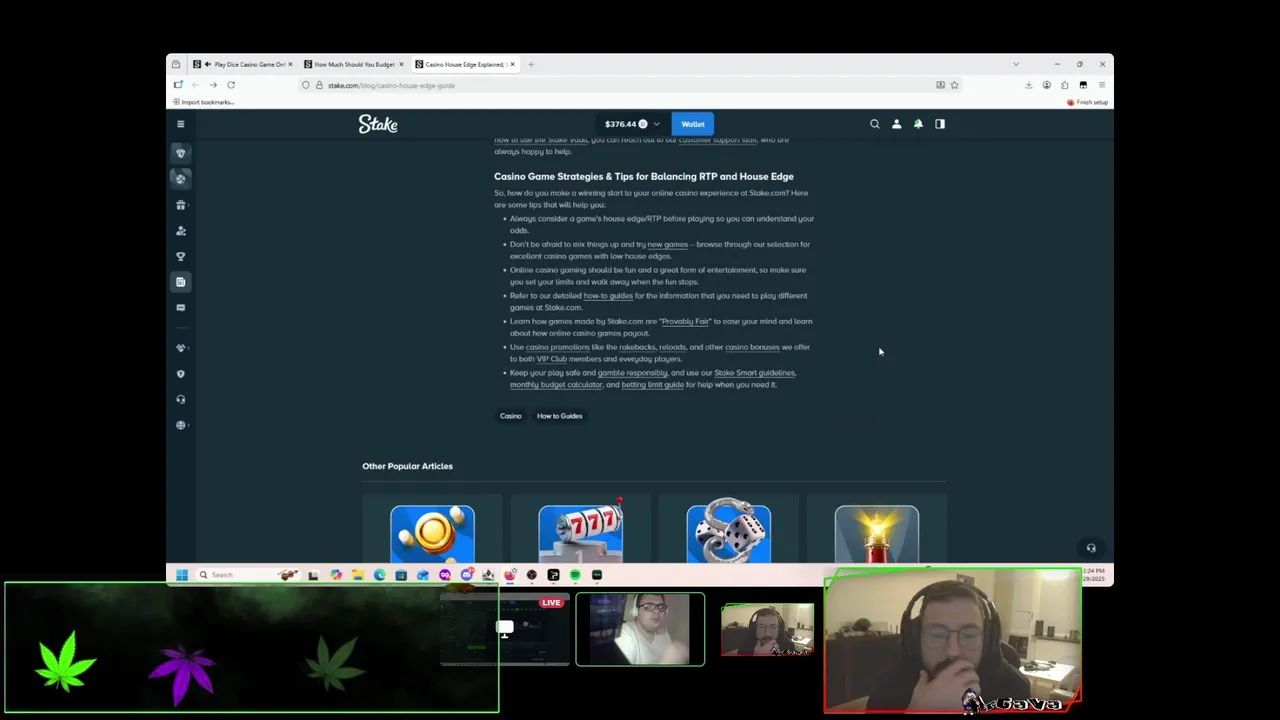Close the Play Dice Casino Game tab
Image resolution: width=1280 pixels, height=720 pixels.
tap(290, 64)
